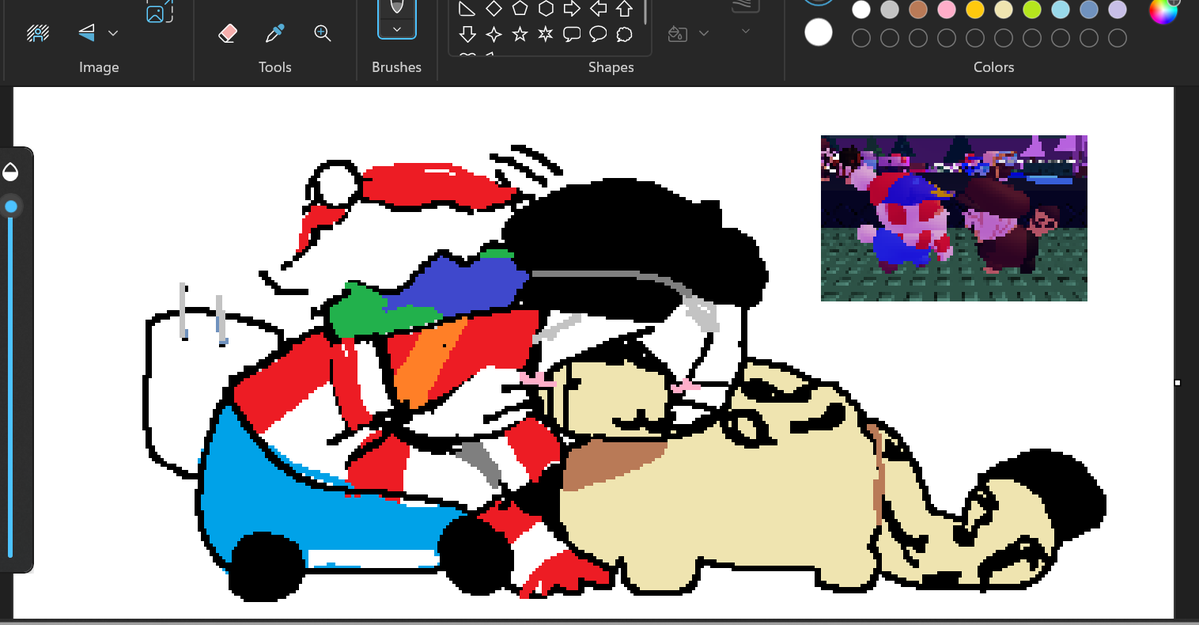Screen dimensions: 1199x625
Task: Pick the steel blue palette color
Action: [x=1089, y=10]
